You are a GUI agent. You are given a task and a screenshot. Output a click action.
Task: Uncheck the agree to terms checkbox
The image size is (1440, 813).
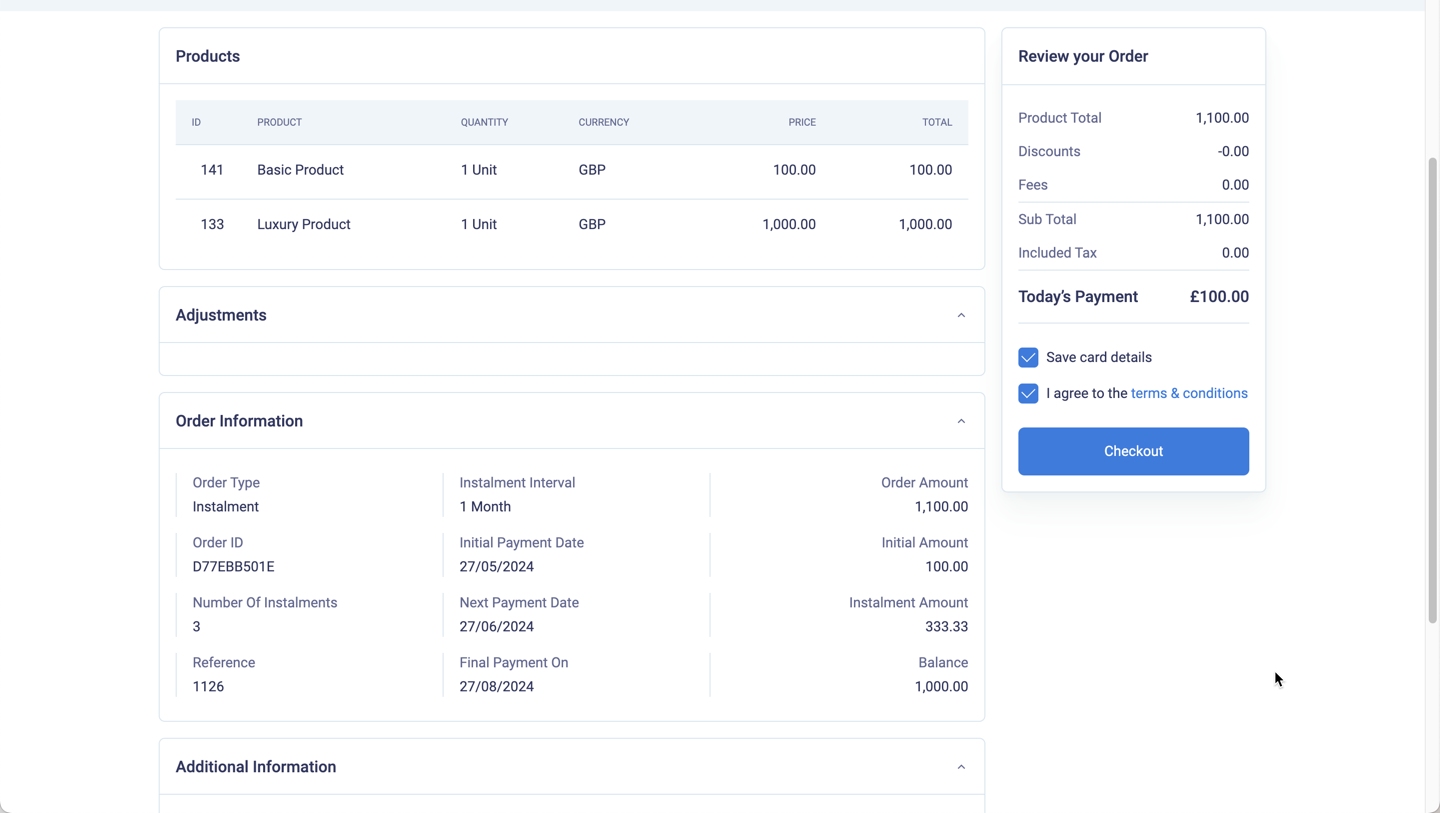[1028, 393]
